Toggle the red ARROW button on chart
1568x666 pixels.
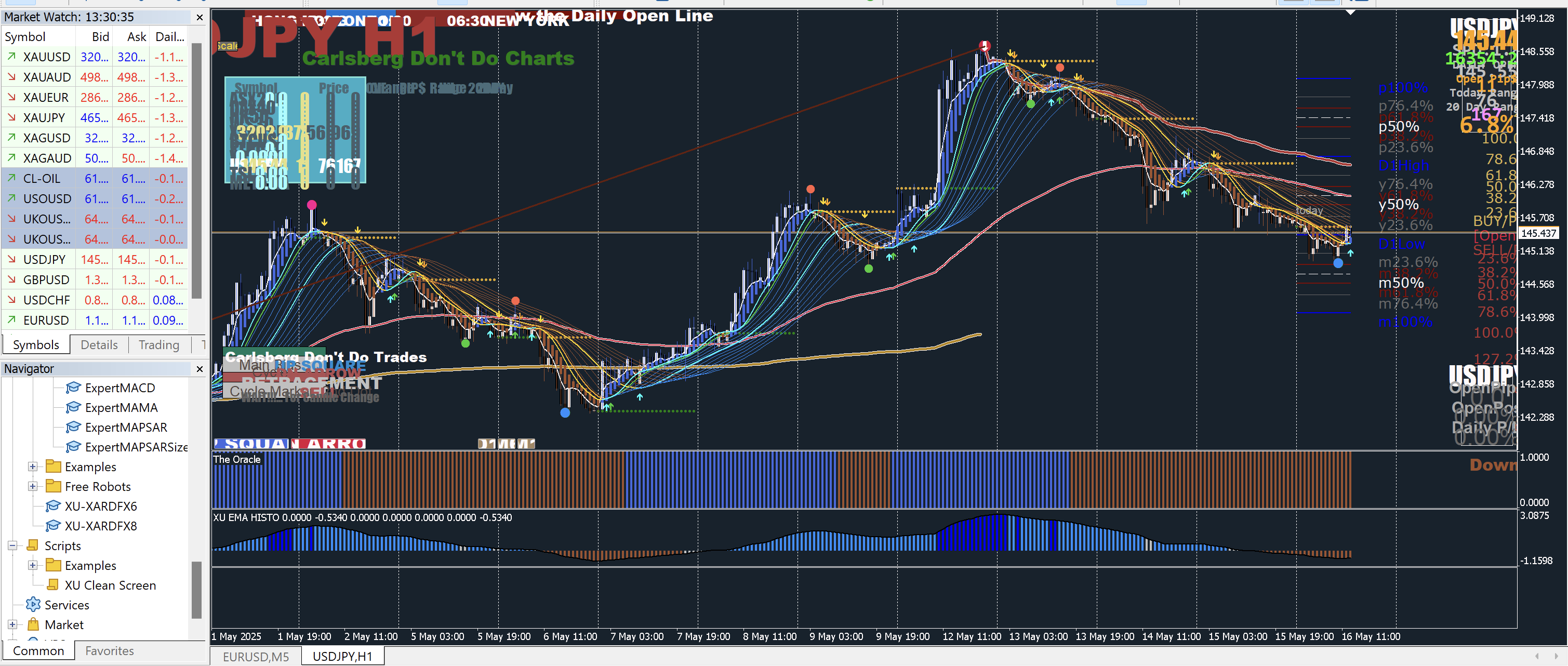tap(328, 444)
